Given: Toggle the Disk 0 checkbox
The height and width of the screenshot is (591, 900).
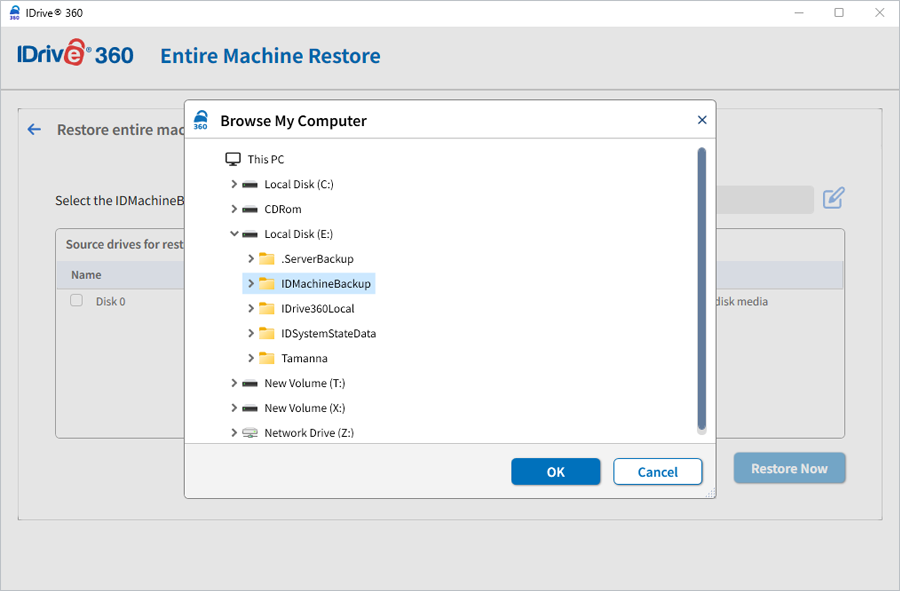Looking at the screenshot, I should (x=76, y=300).
